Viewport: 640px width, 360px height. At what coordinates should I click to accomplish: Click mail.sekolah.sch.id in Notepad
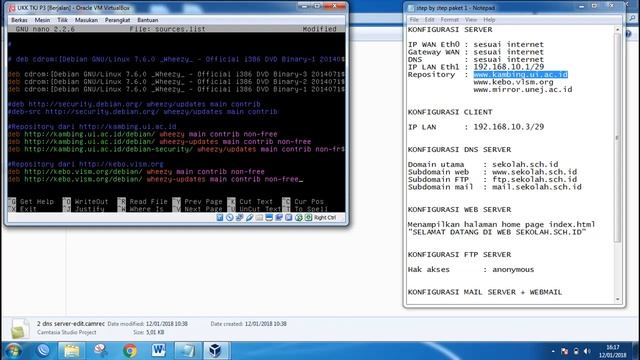537,187
